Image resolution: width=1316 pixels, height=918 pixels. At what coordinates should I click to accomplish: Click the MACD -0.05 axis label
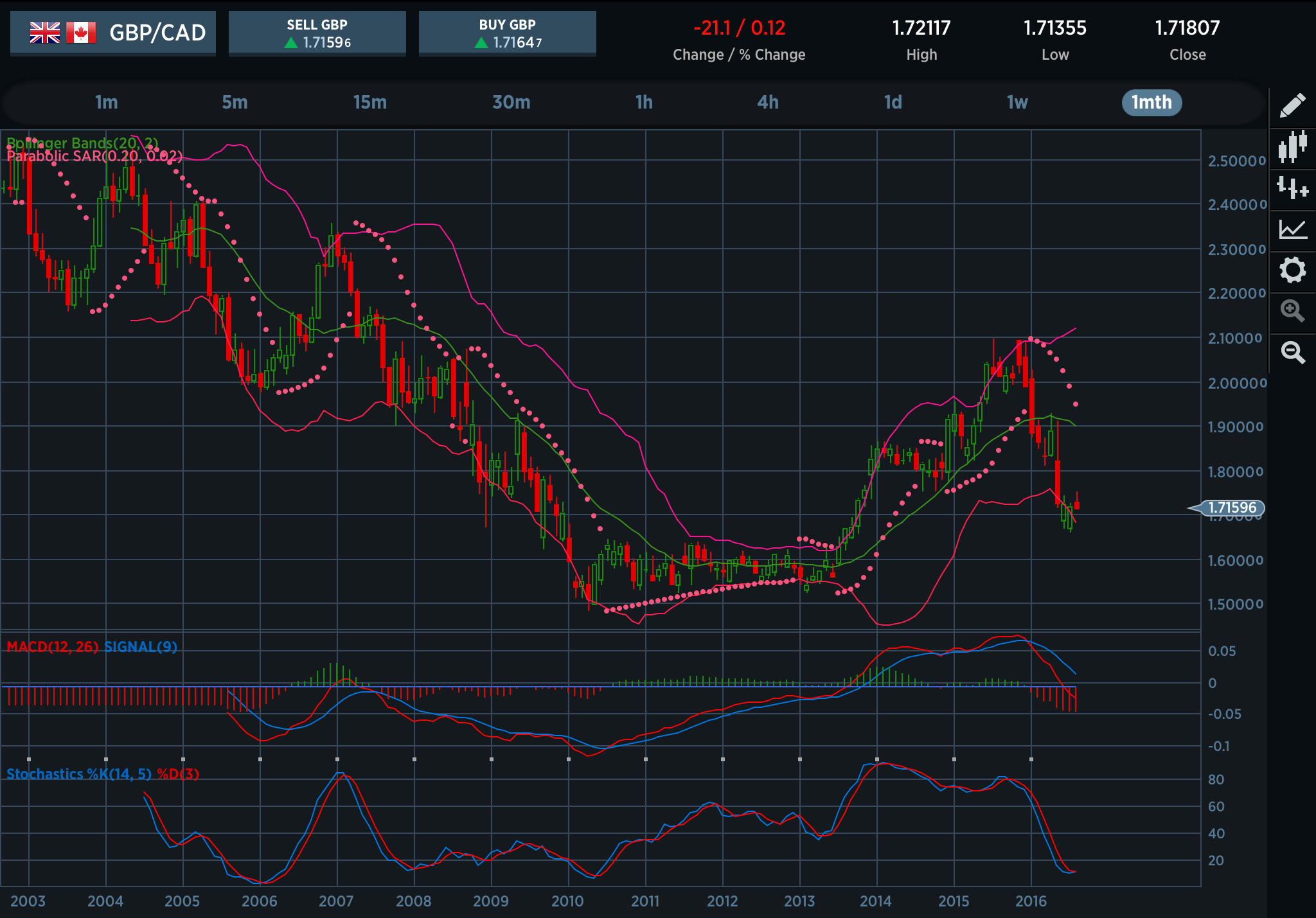pyautogui.click(x=1224, y=714)
